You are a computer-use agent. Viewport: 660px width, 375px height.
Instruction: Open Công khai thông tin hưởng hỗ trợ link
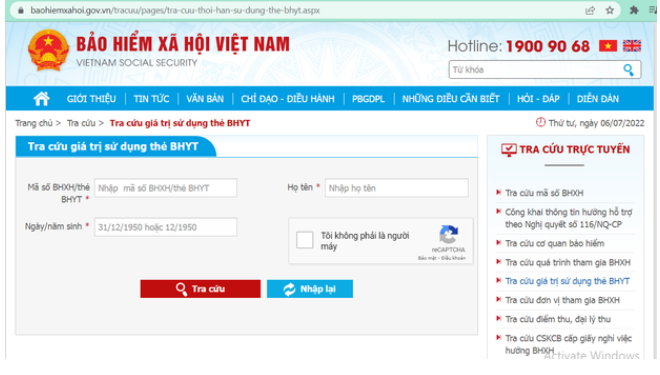[569, 218]
